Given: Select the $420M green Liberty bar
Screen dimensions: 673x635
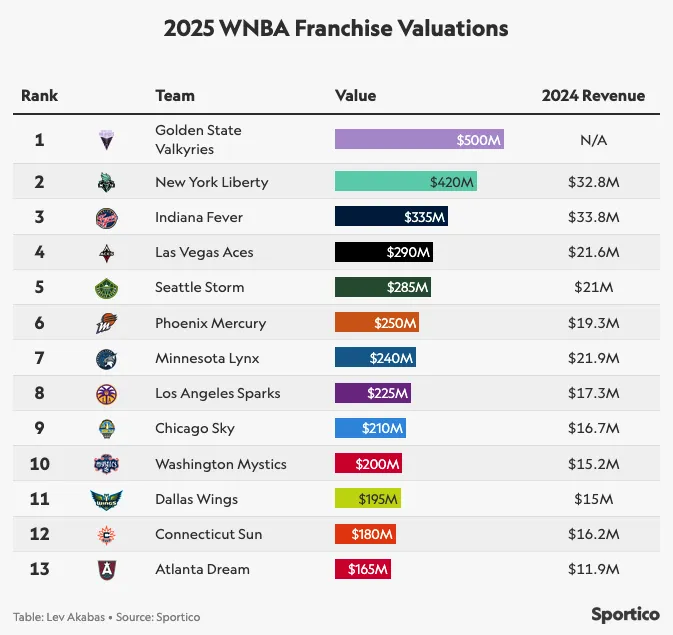Looking at the screenshot, I should coord(405,182).
